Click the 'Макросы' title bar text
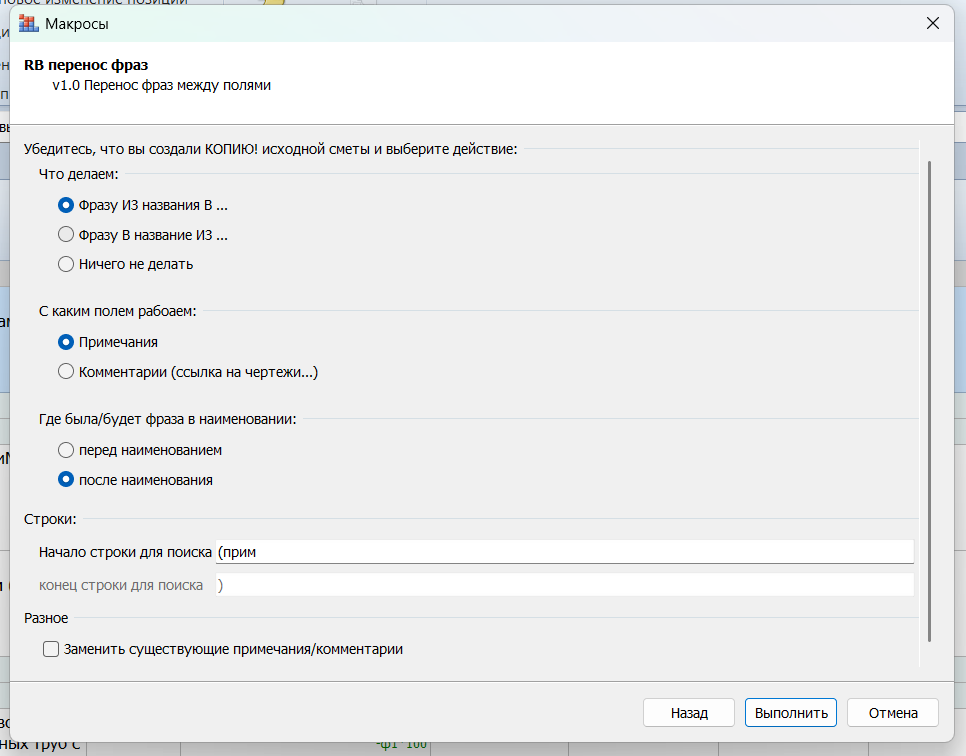966x756 pixels. [77, 23]
